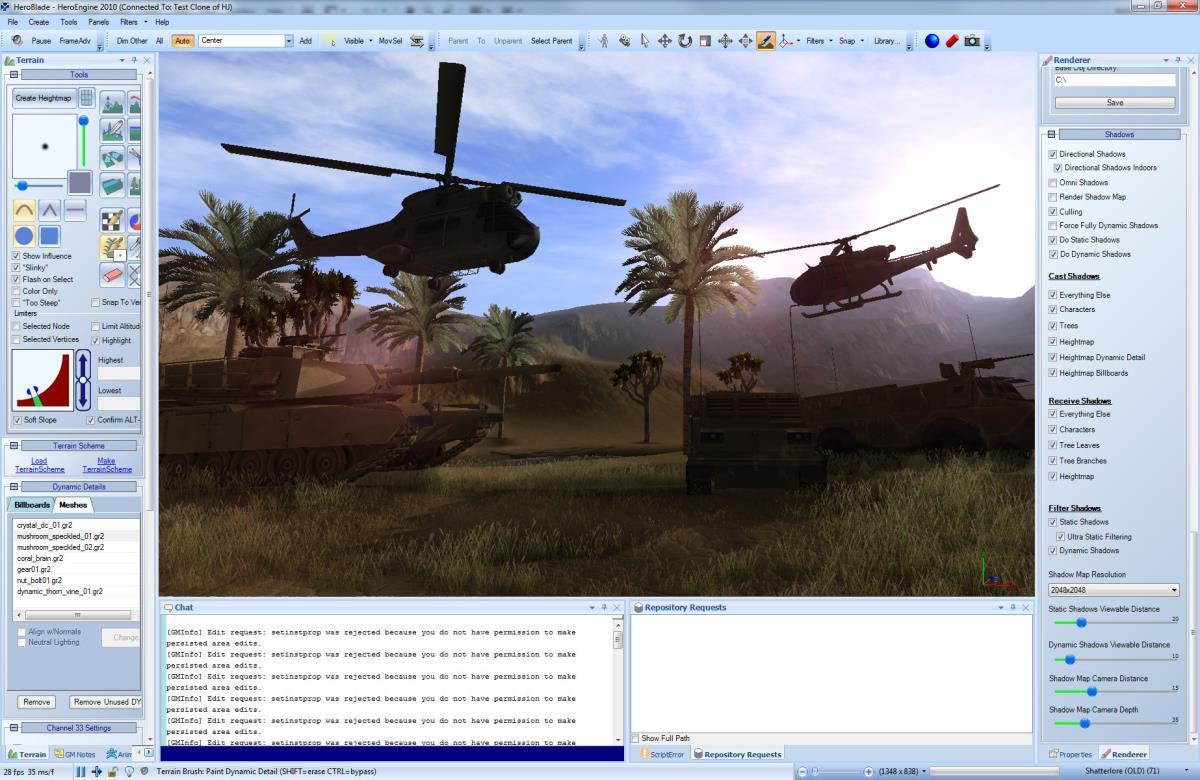Screen dimensions: 1200x780
Task: Click the movement mode icon beside MovSel
Action: (x=417, y=41)
